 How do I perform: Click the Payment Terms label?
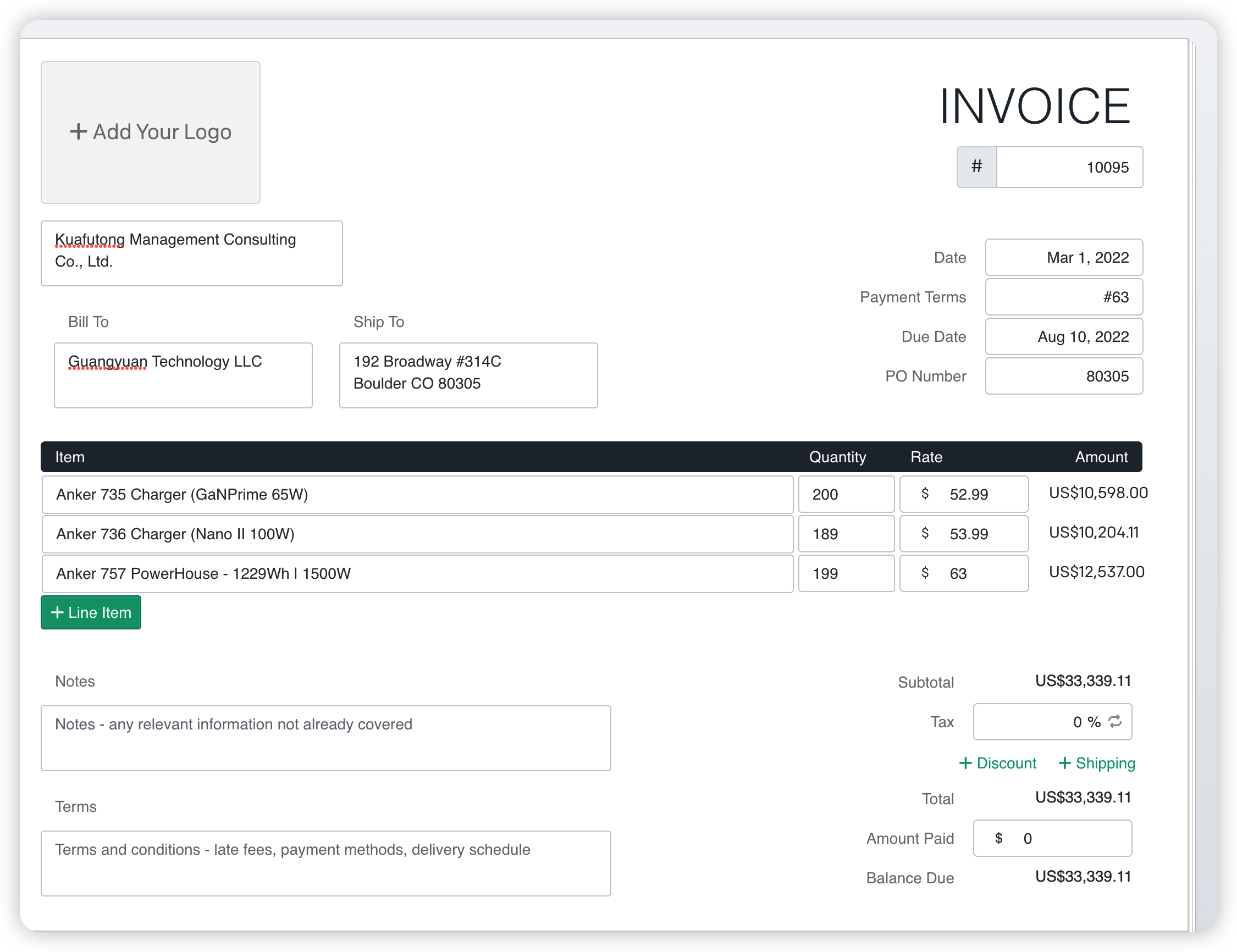(913, 297)
